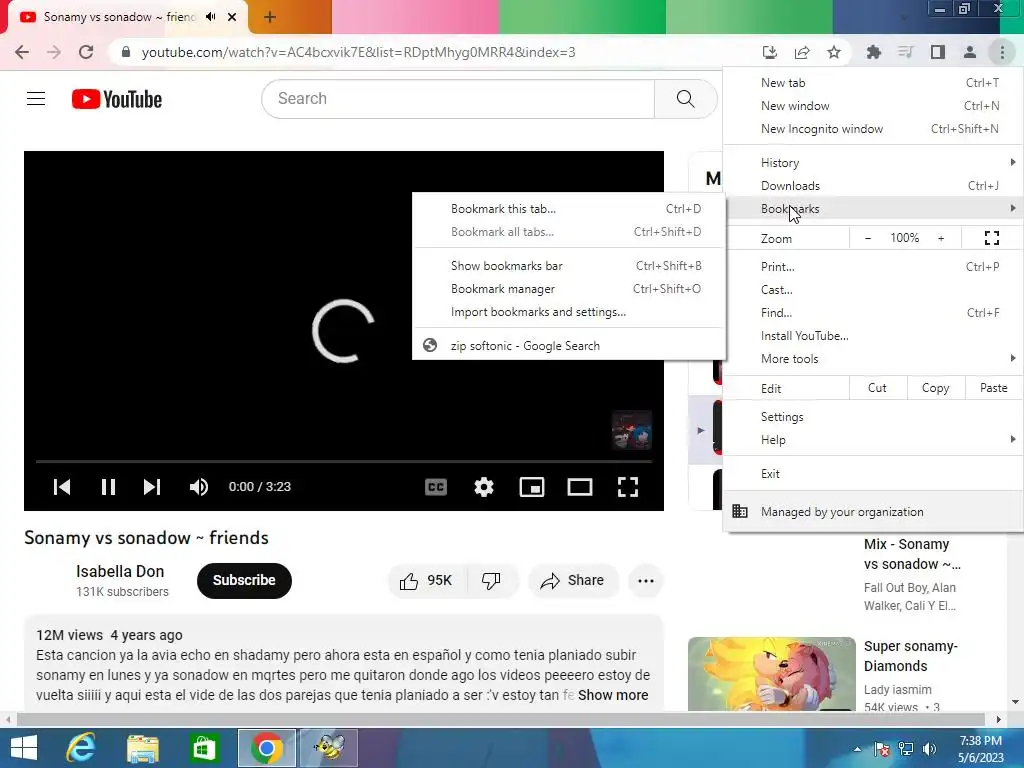The width and height of the screenshot is (1024, 768).
Task: Play the previous video in playlist
Action: coord(62,487)
